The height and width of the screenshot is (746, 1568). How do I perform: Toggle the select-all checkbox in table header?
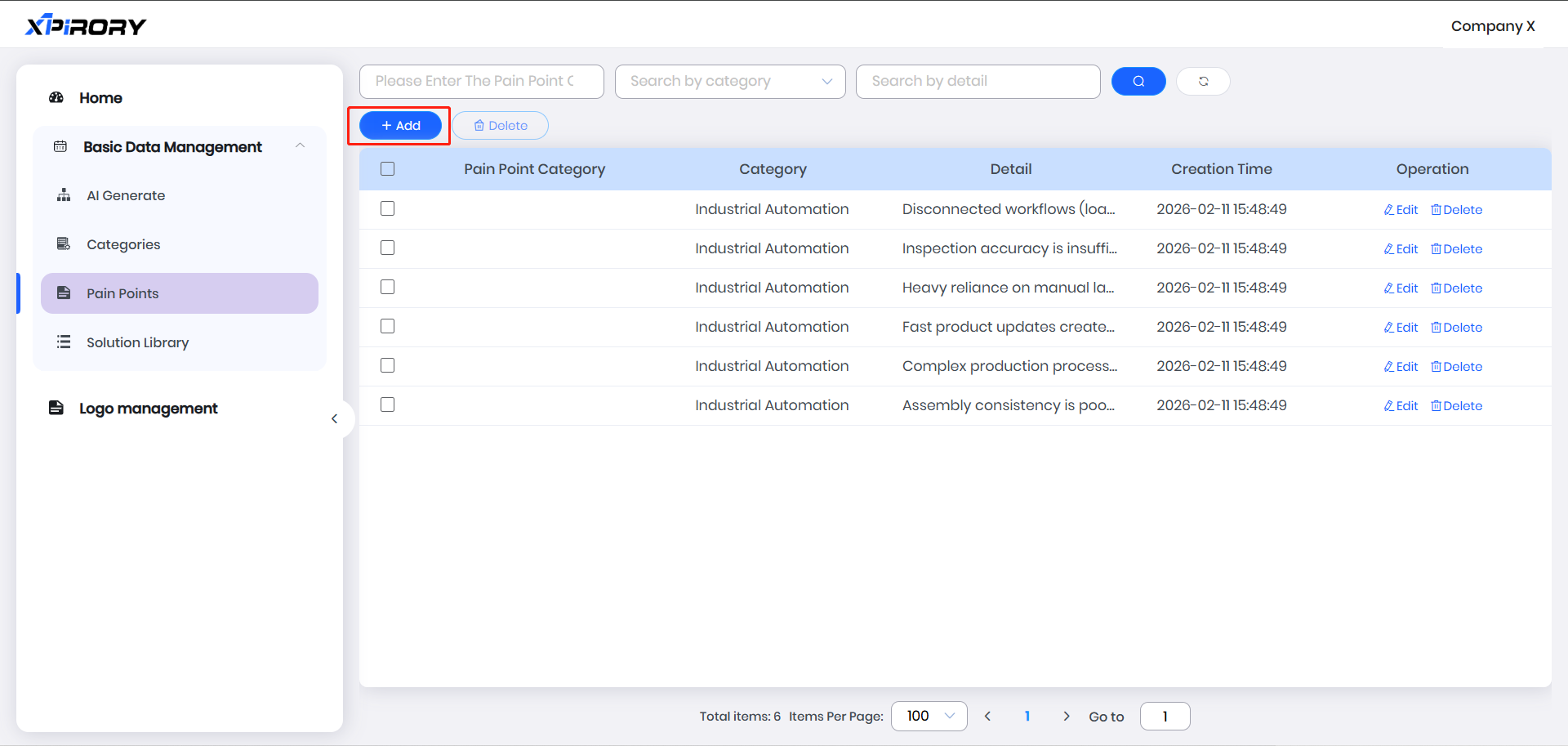[387, 169]
